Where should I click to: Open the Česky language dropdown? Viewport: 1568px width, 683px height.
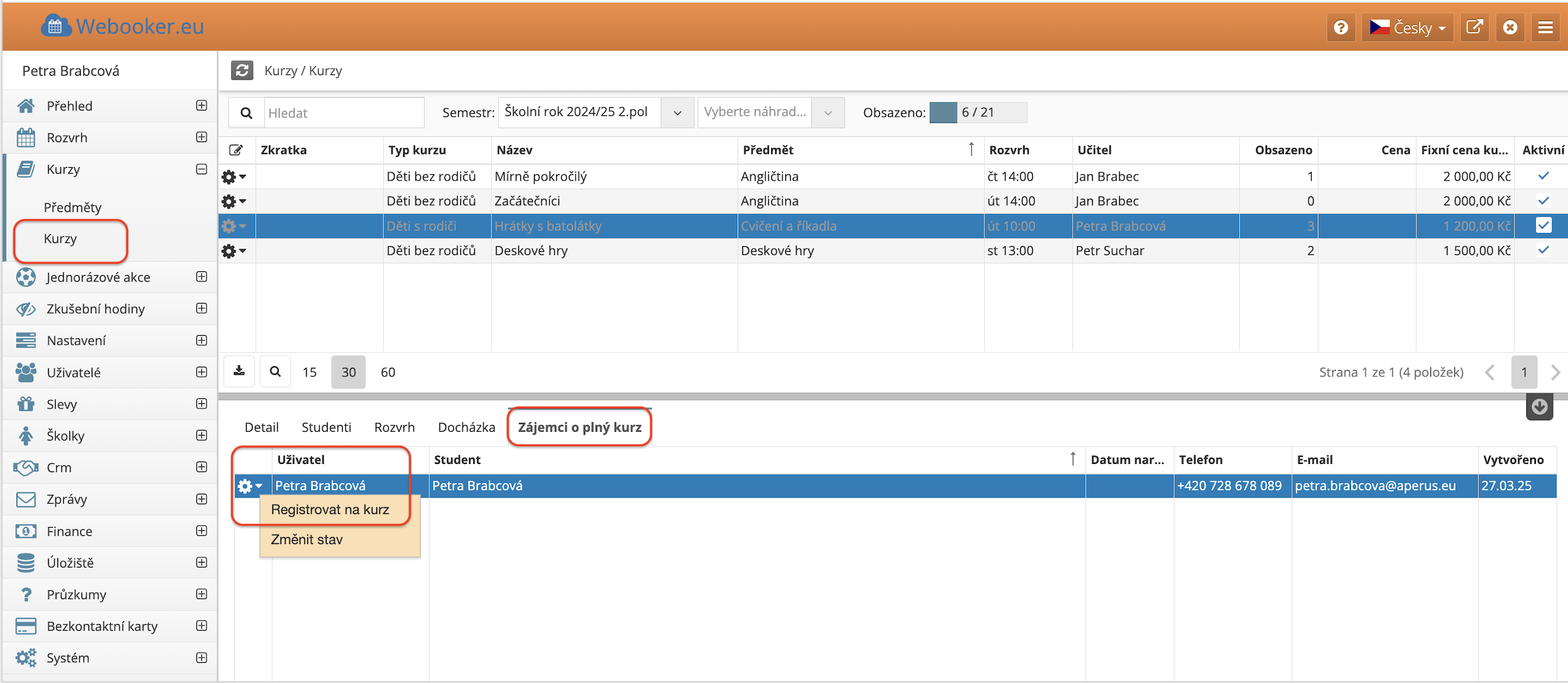pos(1407,27)
